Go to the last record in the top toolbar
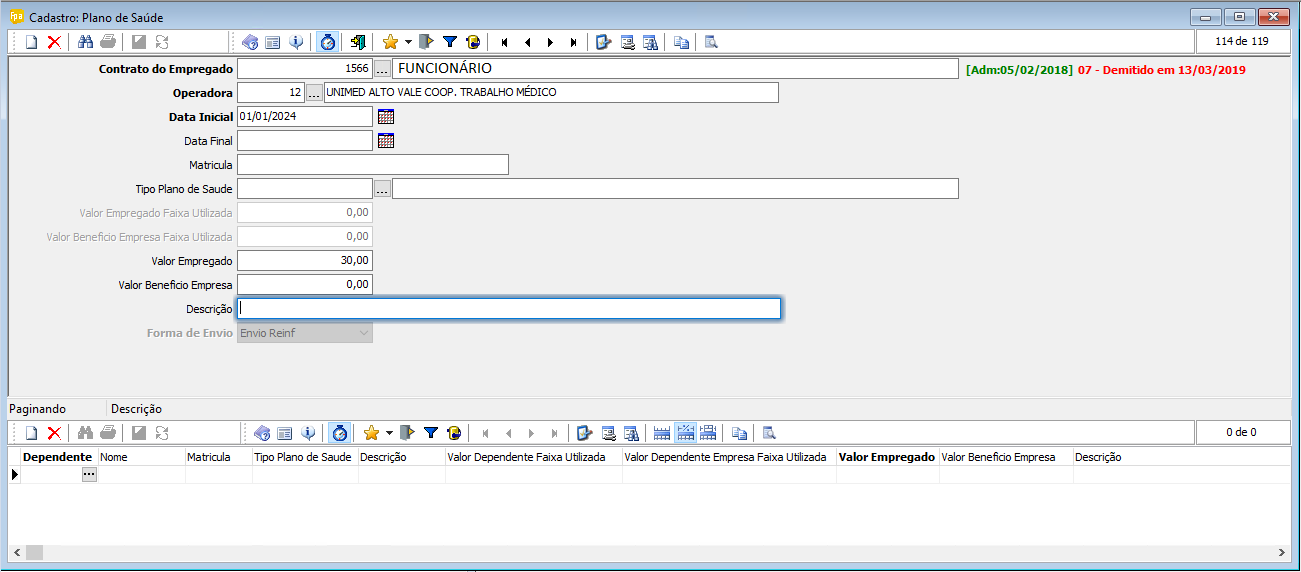Screen dimensions: 1301x572 573,42
